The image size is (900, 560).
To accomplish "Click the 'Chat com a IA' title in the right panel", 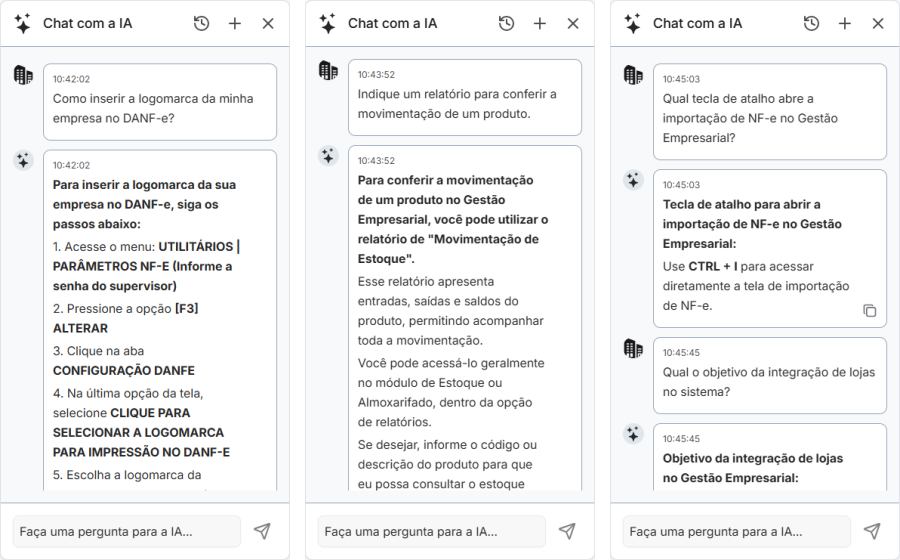I will click(x=697, y=24).
